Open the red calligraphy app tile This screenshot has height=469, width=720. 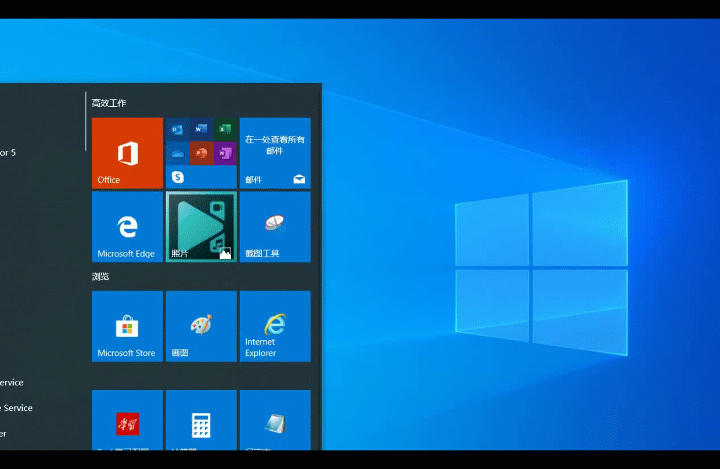(x=127, y=420)
